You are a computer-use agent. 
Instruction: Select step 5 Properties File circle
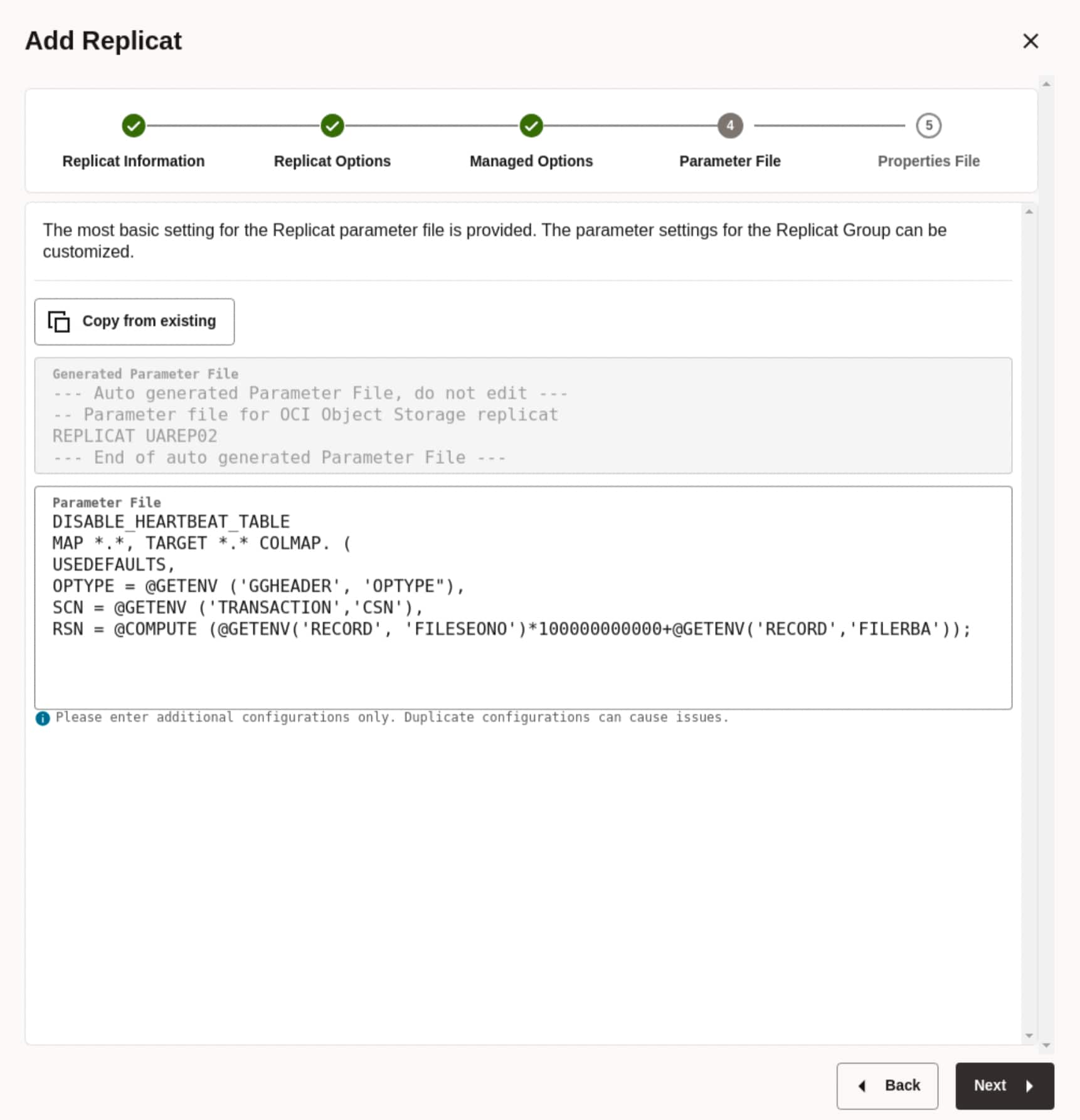point(928,125)
